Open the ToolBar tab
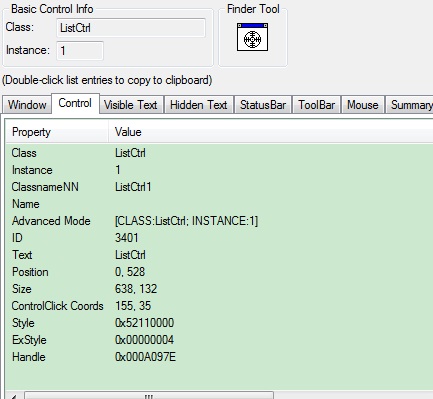The image size is (433, 399). click(x=316, y=105)
